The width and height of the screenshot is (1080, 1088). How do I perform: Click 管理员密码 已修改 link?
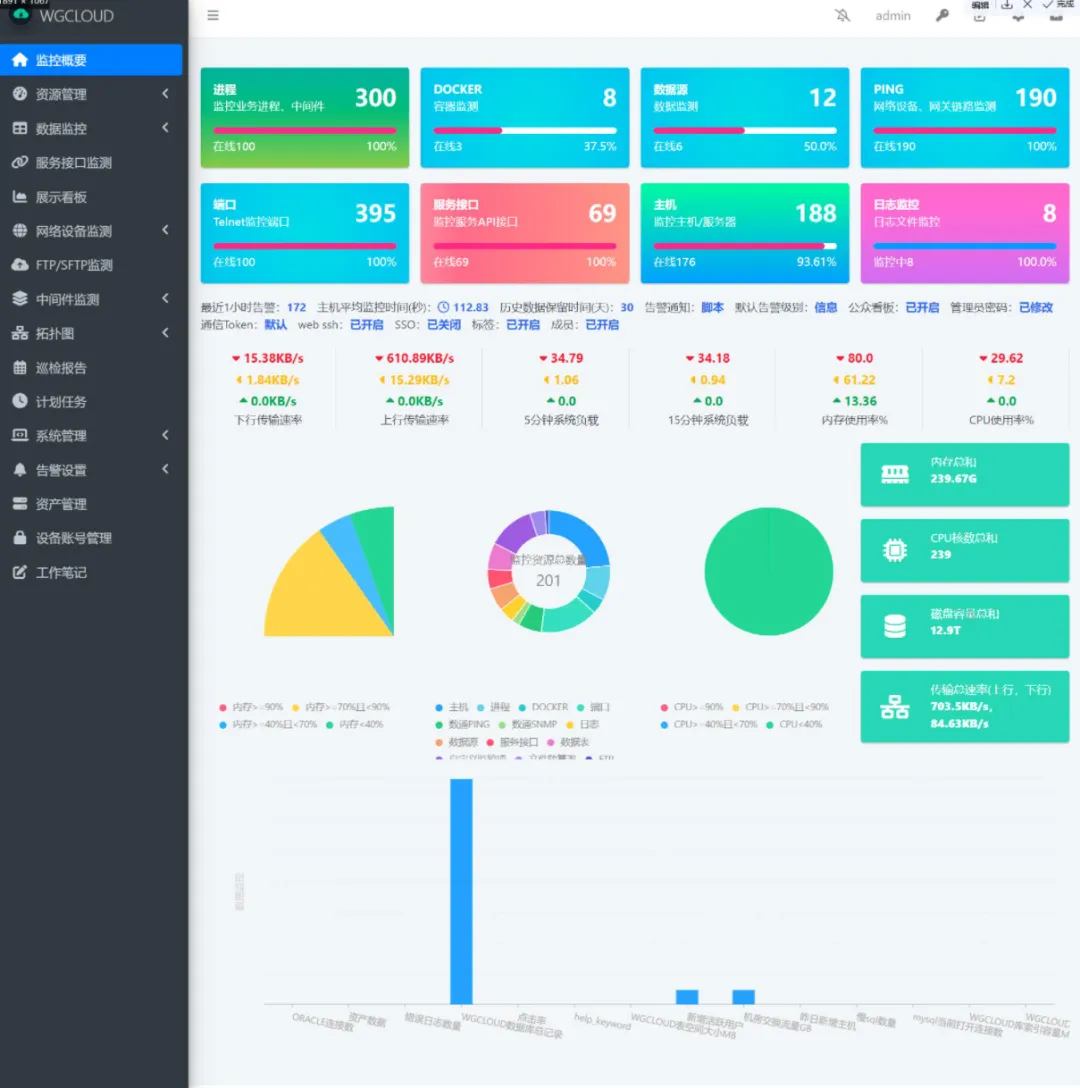1036,307
